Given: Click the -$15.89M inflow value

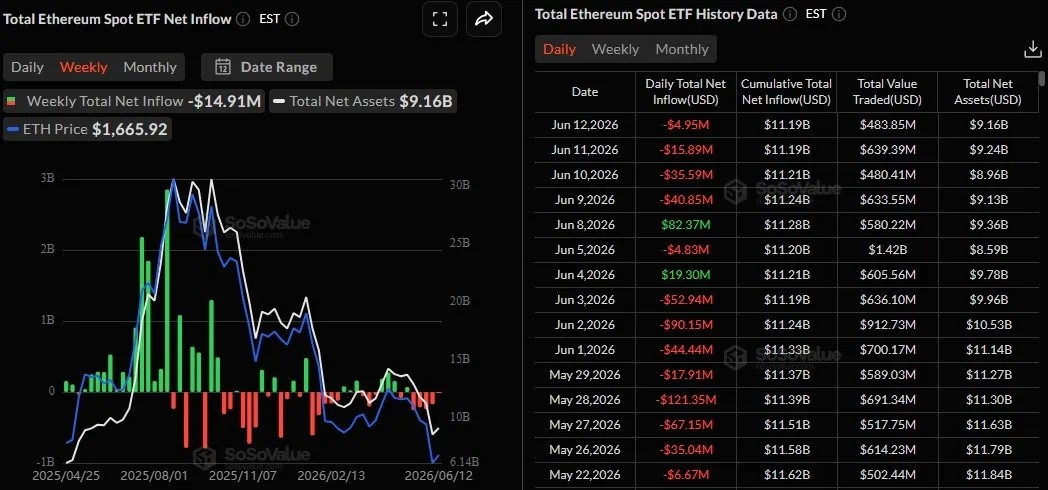Looking at the screenshot, I should [x=686, y=150].
